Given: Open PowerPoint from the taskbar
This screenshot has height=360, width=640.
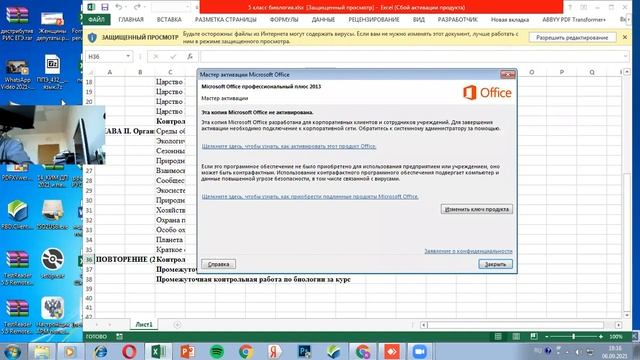Looking at the screenshot, I should coord(187,351).
